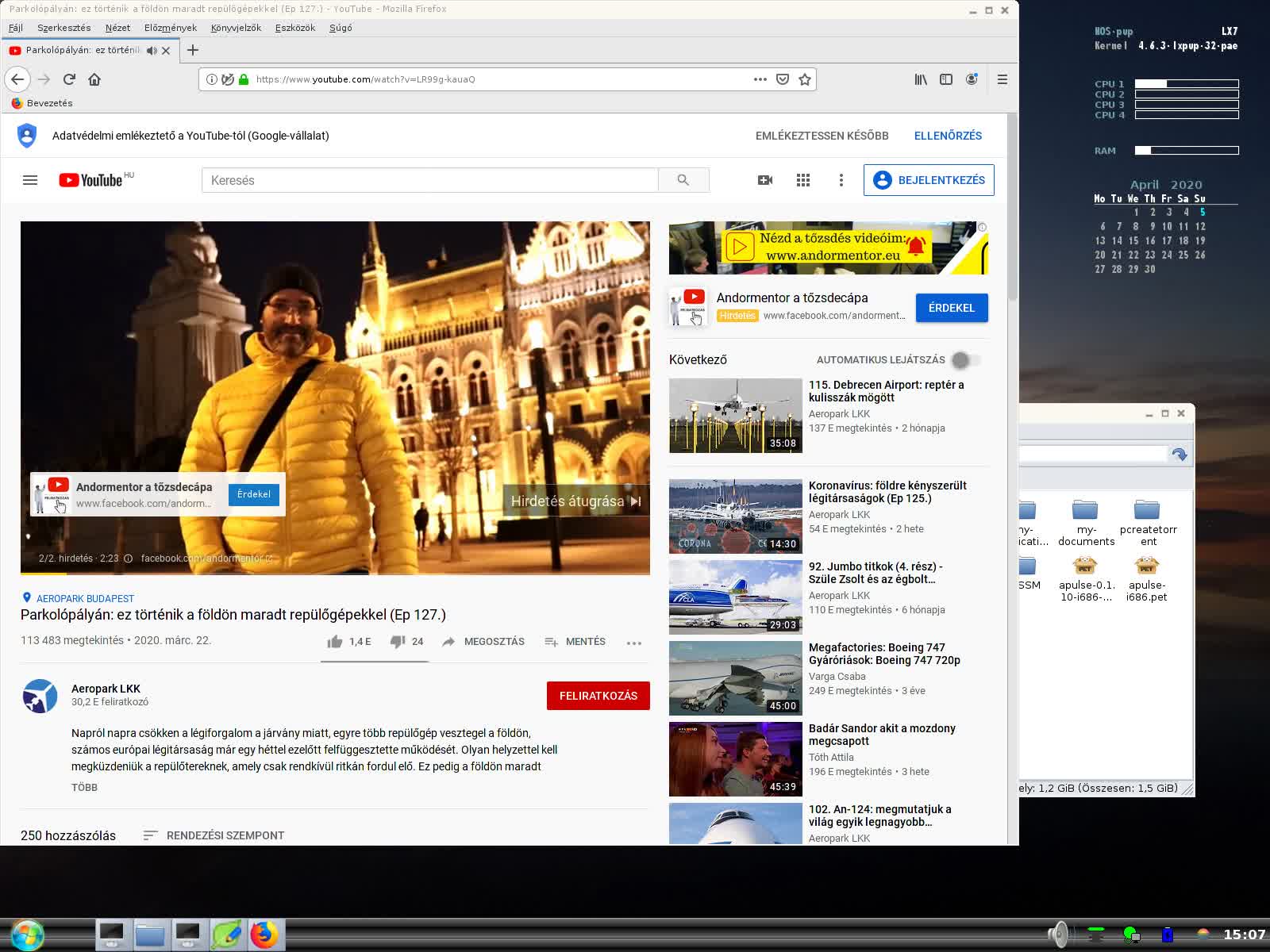
Task: Open Firefox home page icon
Action: click(x=94, y=79)
